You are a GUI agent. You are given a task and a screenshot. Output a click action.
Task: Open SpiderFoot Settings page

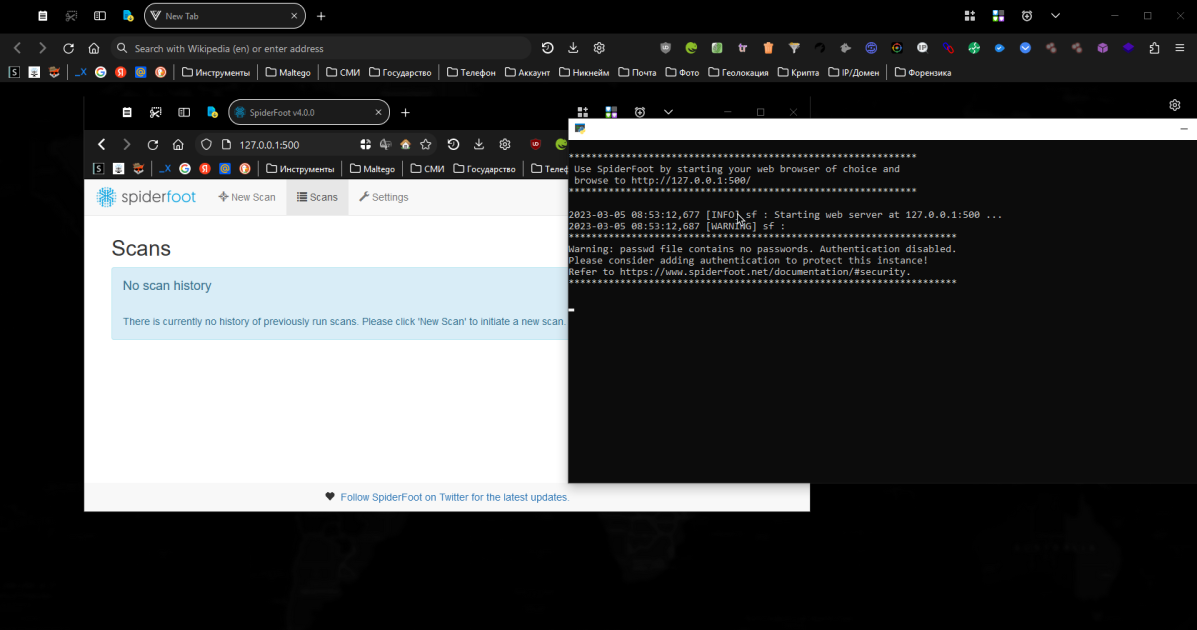click(x=384, y=197)
